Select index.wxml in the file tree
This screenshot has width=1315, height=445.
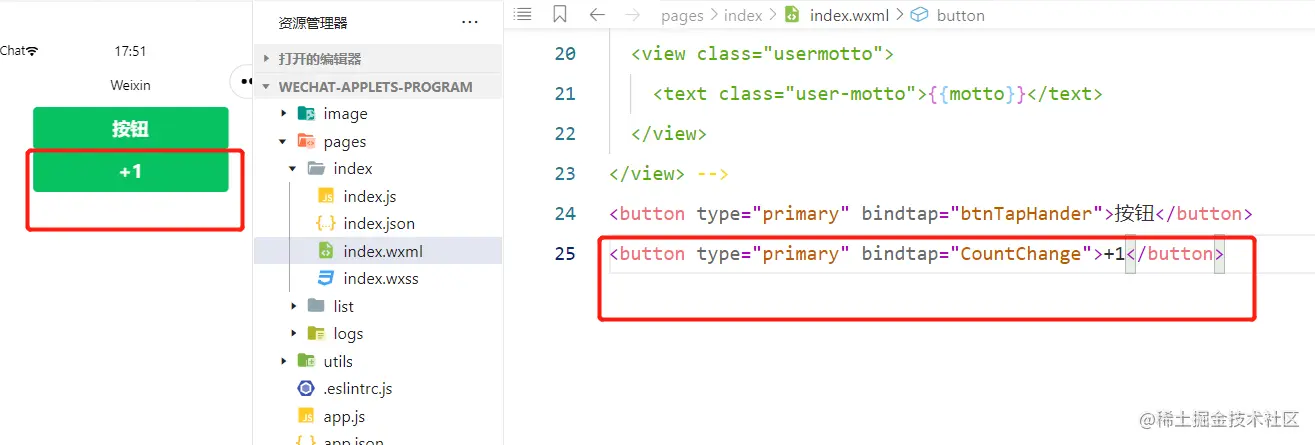point(378,251)
